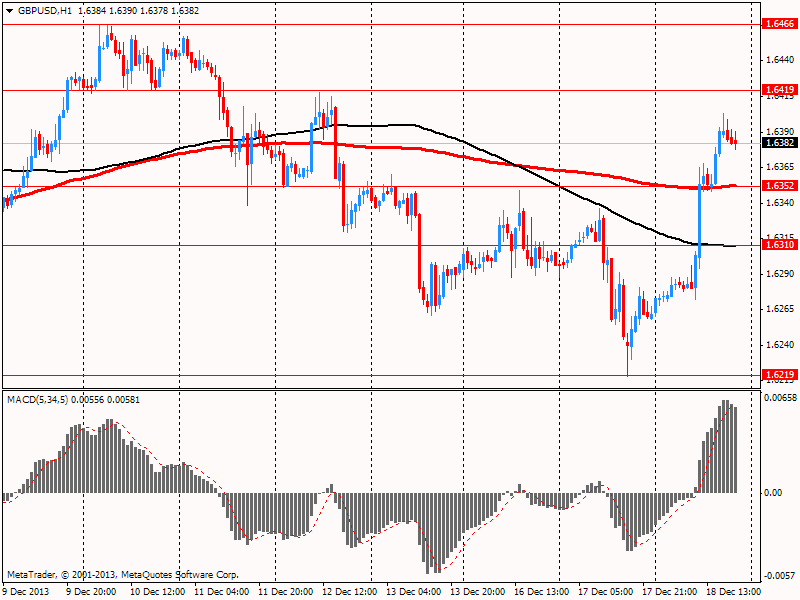This screenshot has width=800, height=600.
Task: Click the 1.6365 price axis value
Action: coord(781,167)
